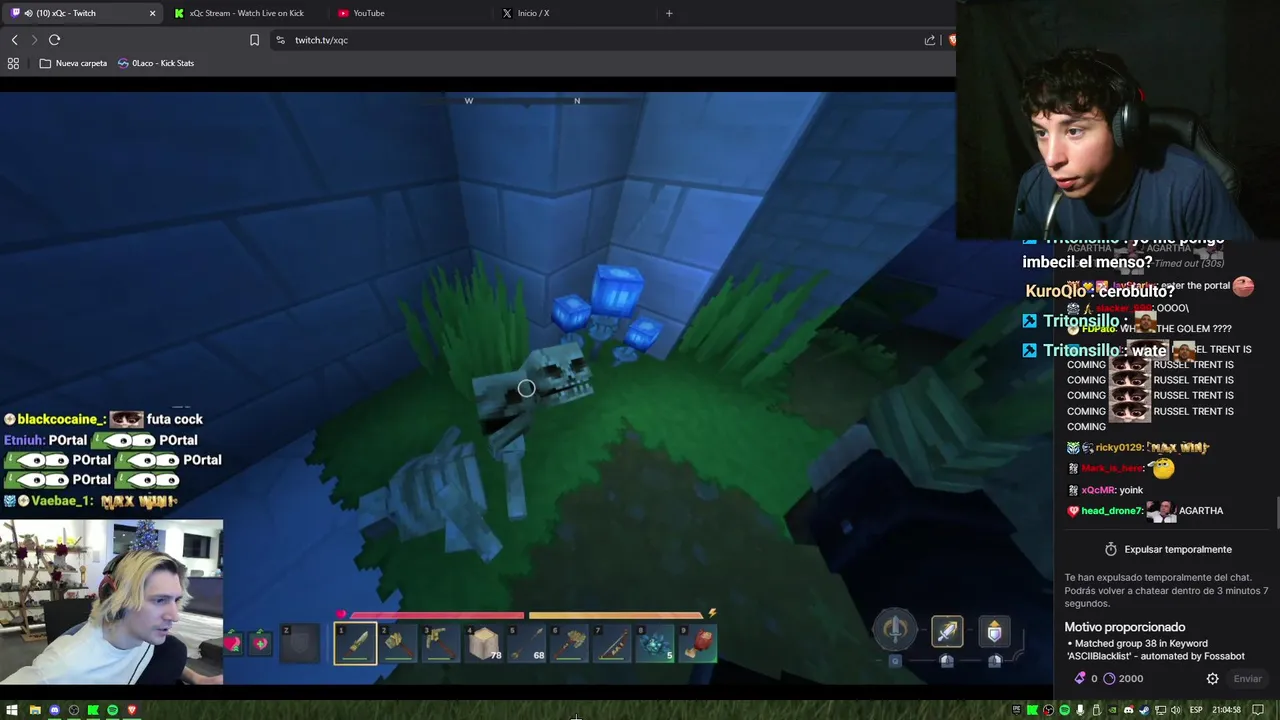Select hotbar slot 3 pickaxe
The width and height of the screenshot is (1280, 720).
[441, 643]
